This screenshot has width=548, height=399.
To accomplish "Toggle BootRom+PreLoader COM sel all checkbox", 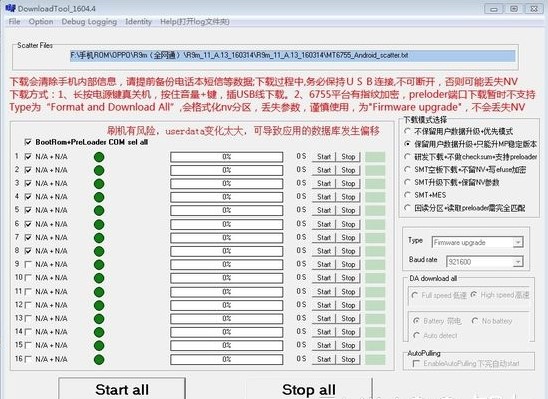I will pyautogui.click(x=28, y=142).
